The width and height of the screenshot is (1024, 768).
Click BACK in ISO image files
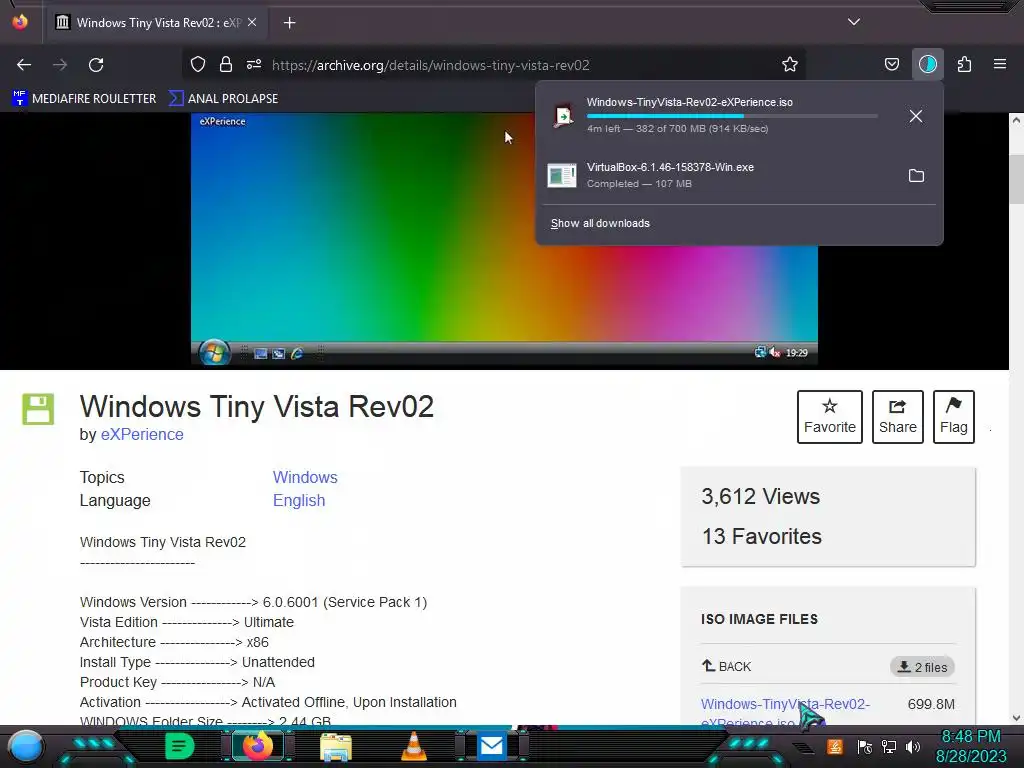[x=726, y=666]
